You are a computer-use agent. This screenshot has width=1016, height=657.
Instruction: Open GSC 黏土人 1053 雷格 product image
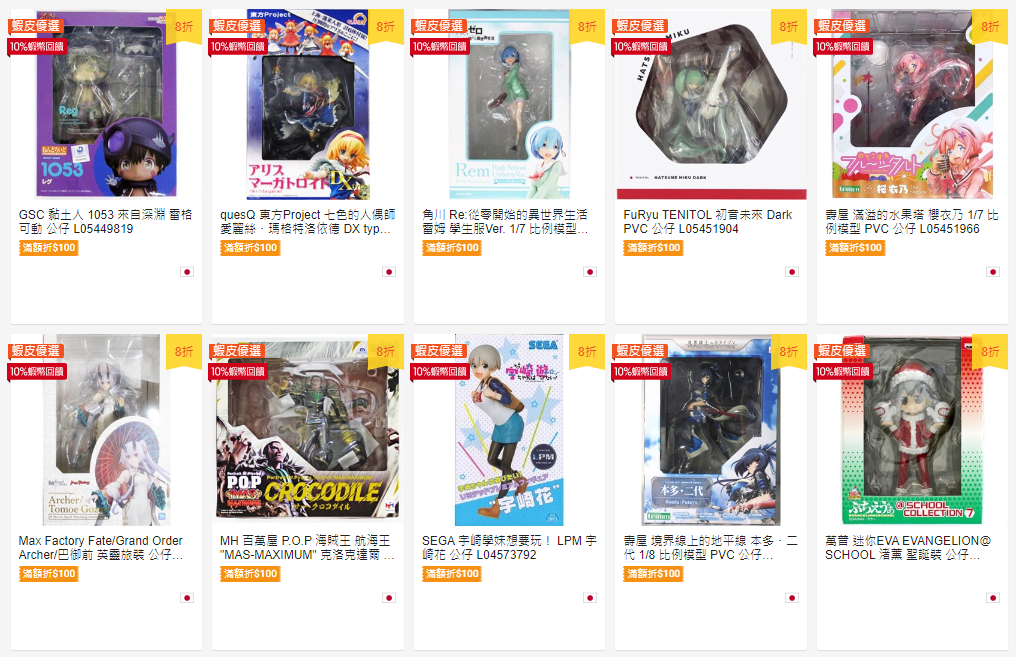[106, 104]
